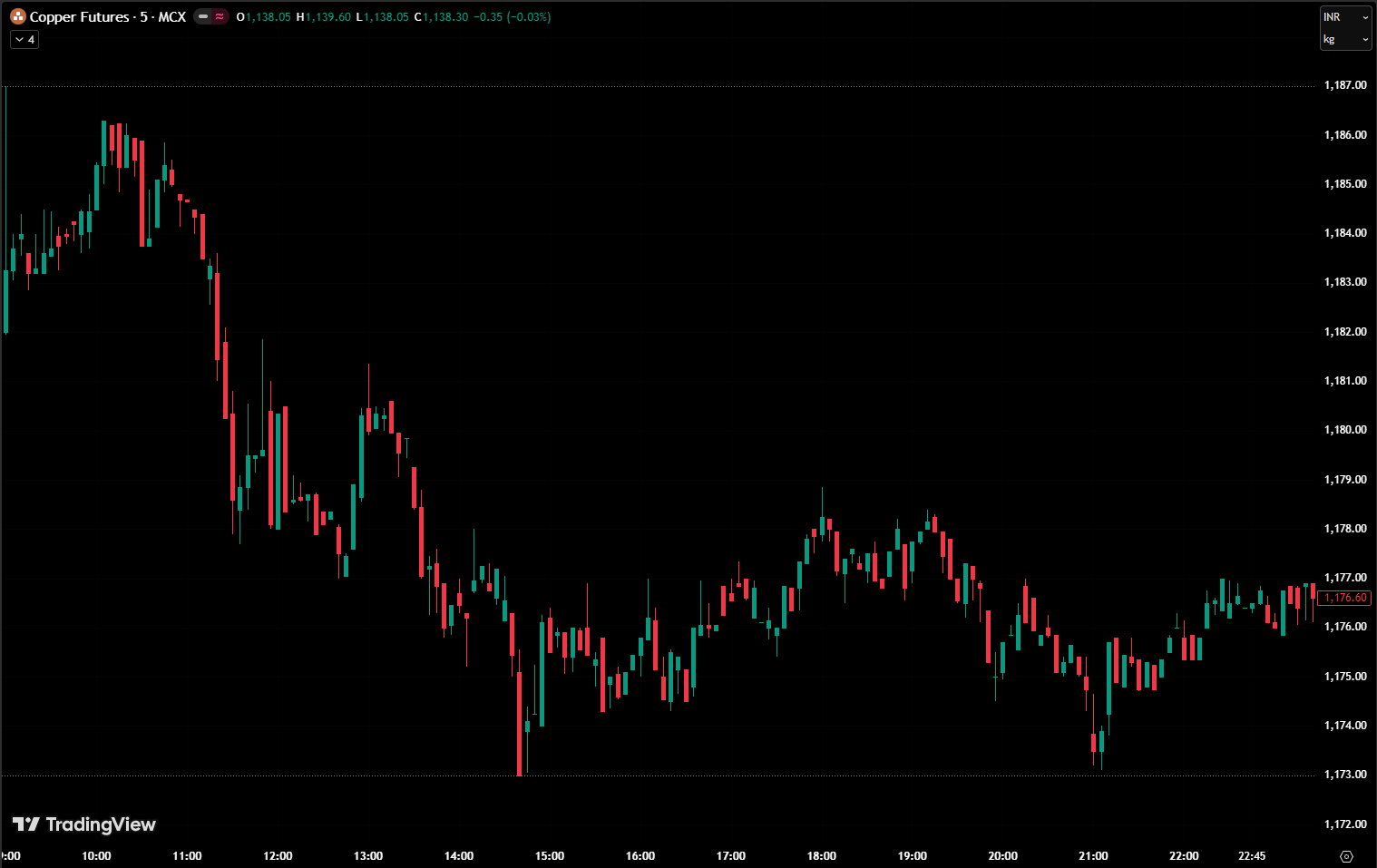This screenshot has height=868, width=1377.
Task: Click the 1,173.00 price scale label
Action: (x=1345, y=775)
